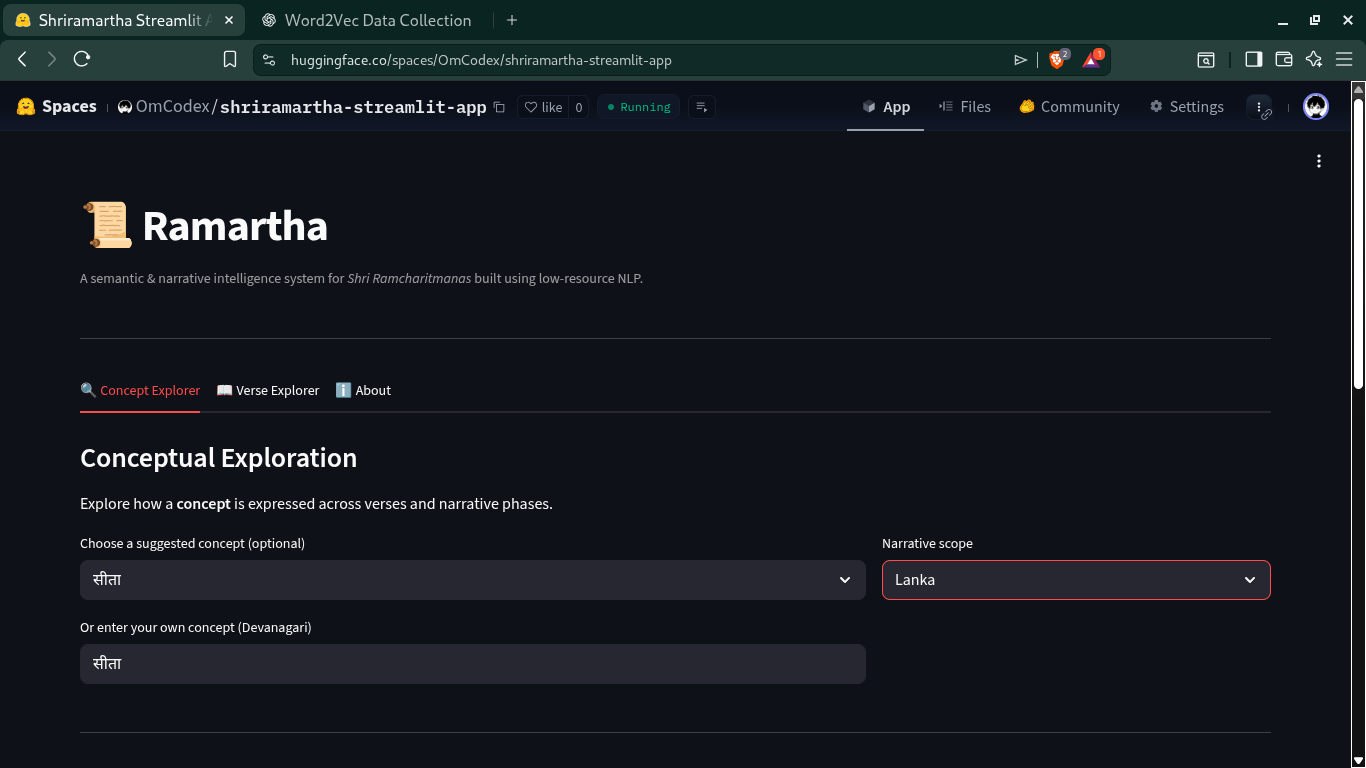Screen dimensions: 1366x768
Task: Click the like count 0
Action: pos(579,107)
